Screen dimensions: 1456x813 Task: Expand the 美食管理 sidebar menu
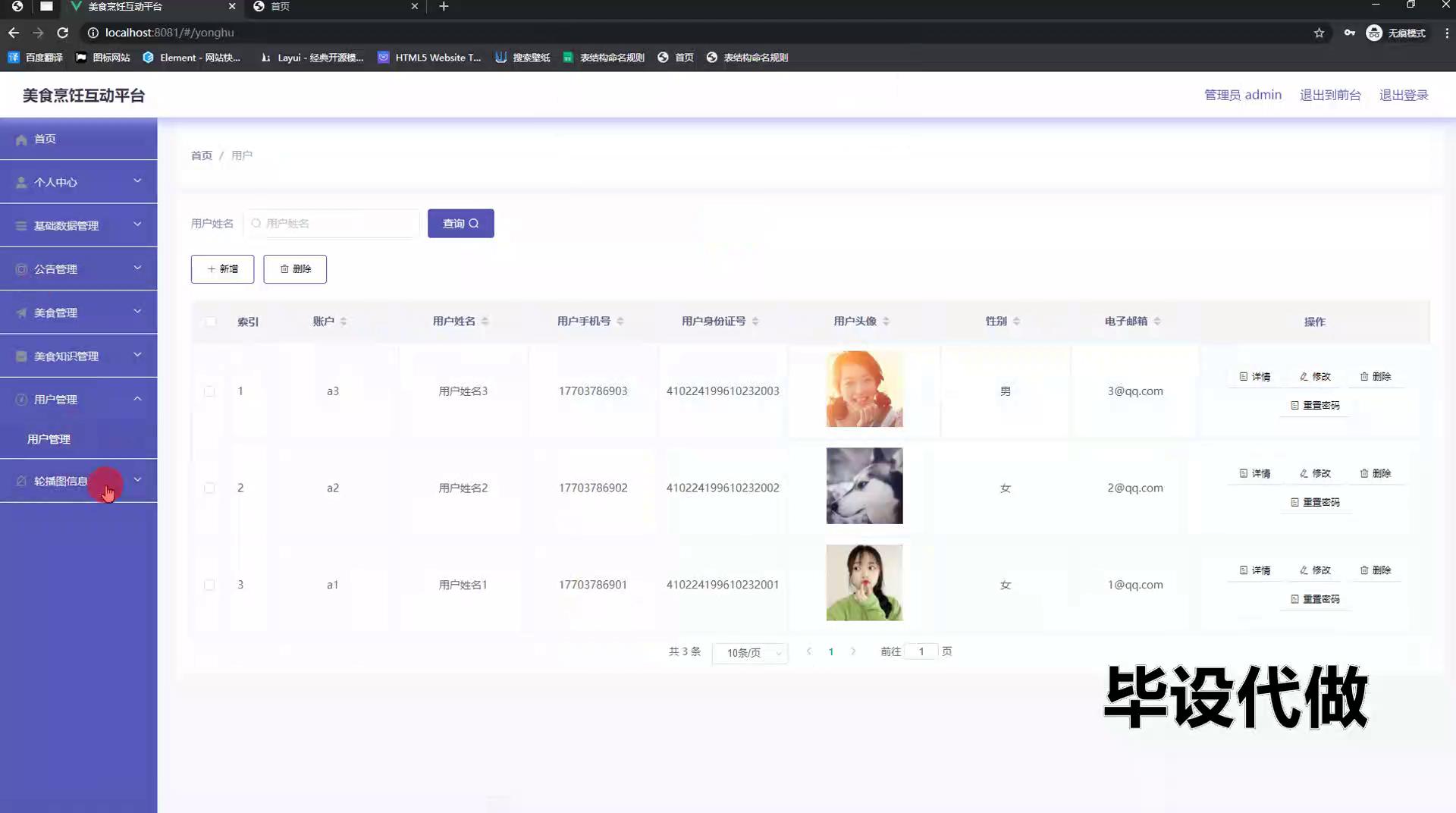pos(78,312)
